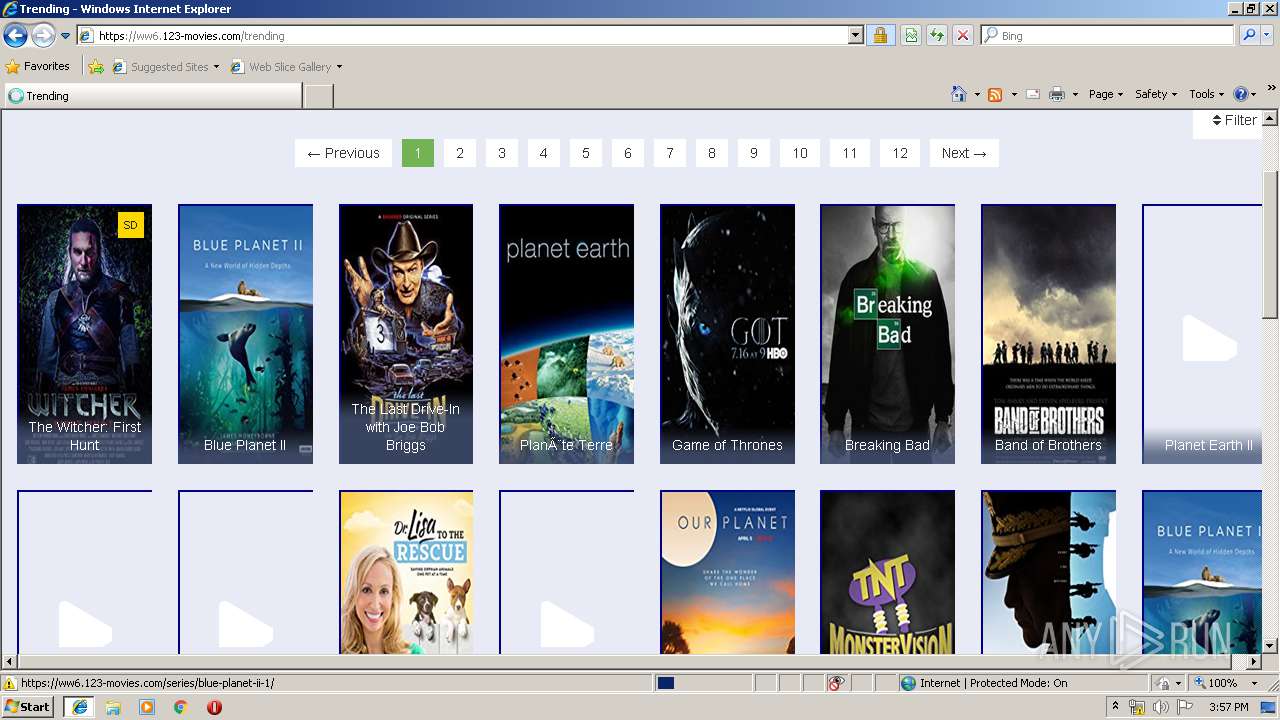This screenshot has width=1280, height=720.
Task: Click Internet Explorer taskbar icon
Action: [x=79, y=707]
